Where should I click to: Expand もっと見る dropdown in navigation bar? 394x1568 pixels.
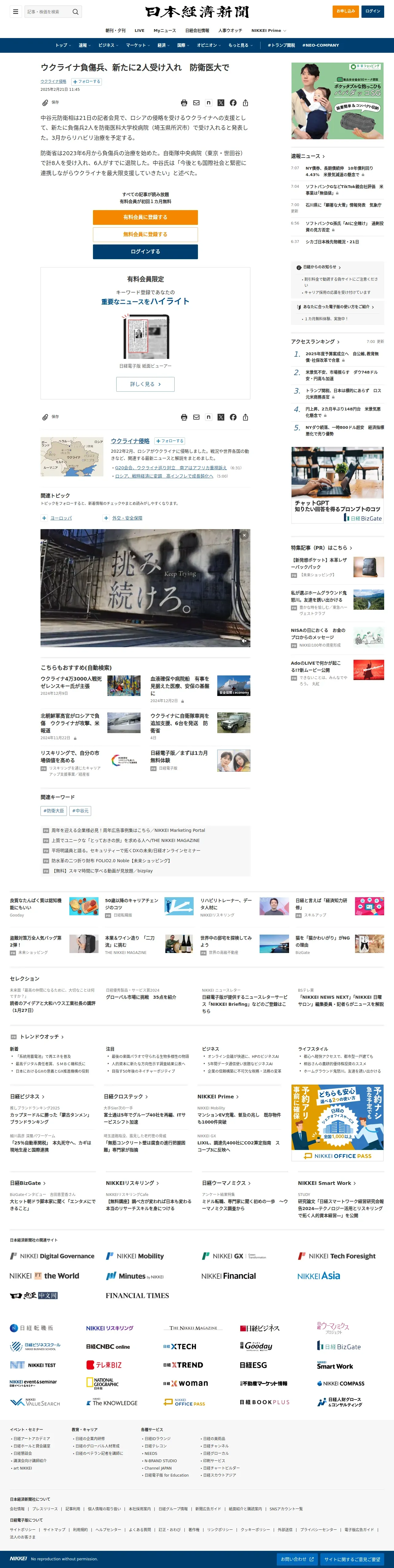240,45
